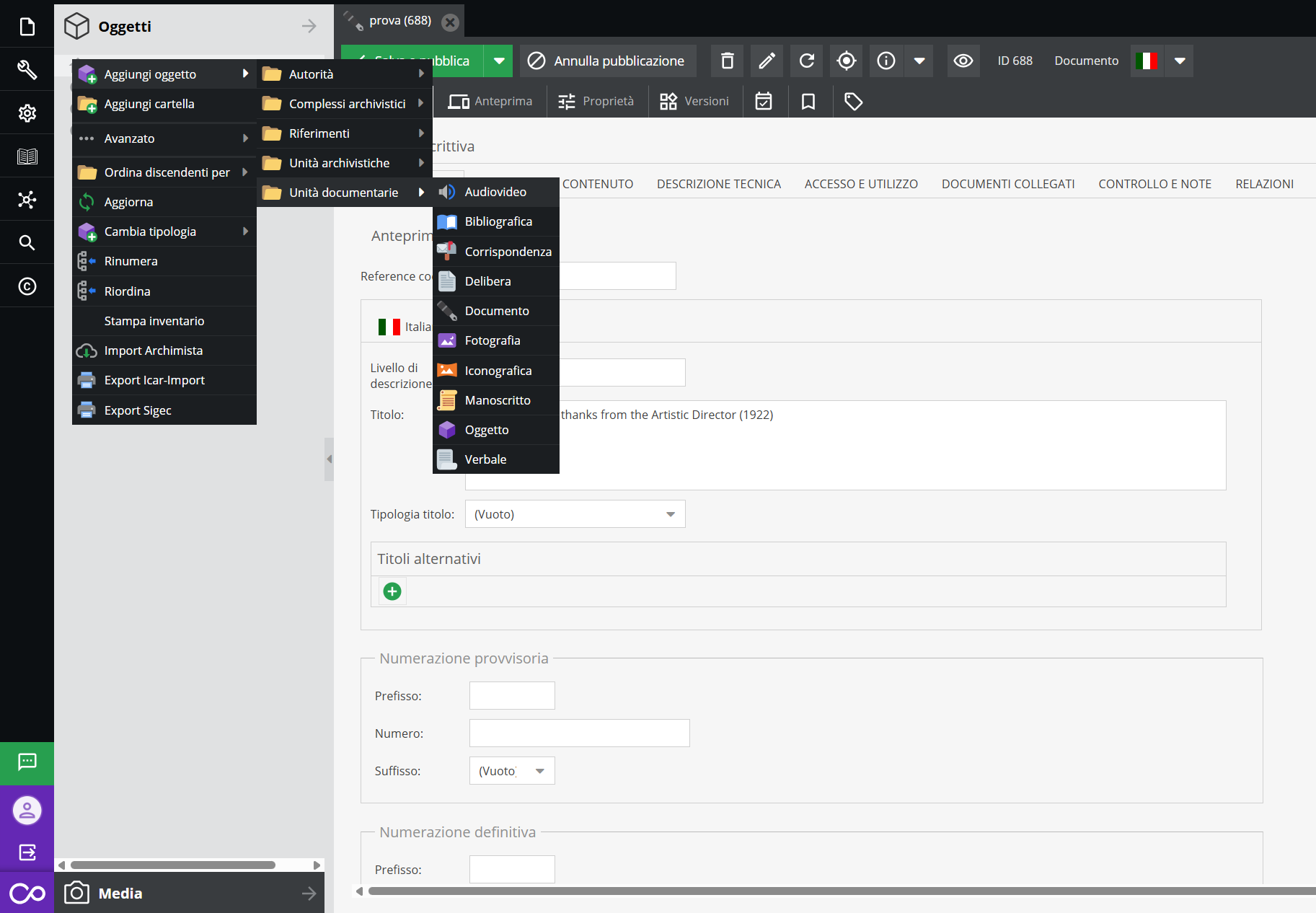Collapse the left panel with divider arrow

(329, 459)
